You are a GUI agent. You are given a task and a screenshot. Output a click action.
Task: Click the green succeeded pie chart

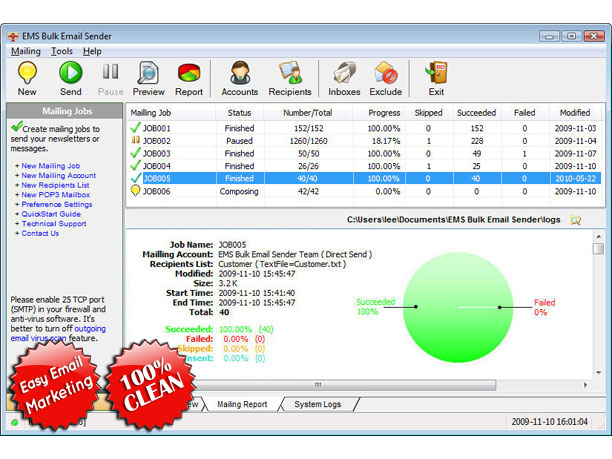pyautogui.click(x=458, y=308)
